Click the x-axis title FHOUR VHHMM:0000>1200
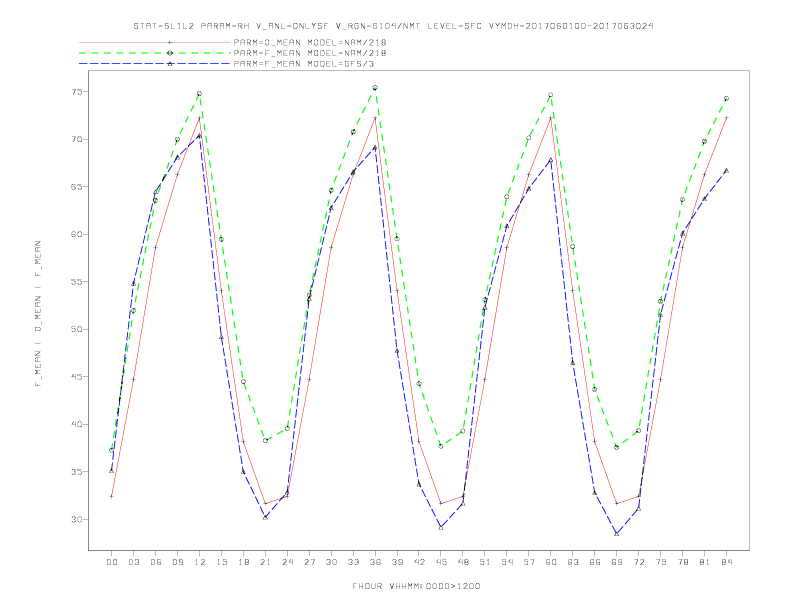The image size is (792, 612). (x=416, y=586)
